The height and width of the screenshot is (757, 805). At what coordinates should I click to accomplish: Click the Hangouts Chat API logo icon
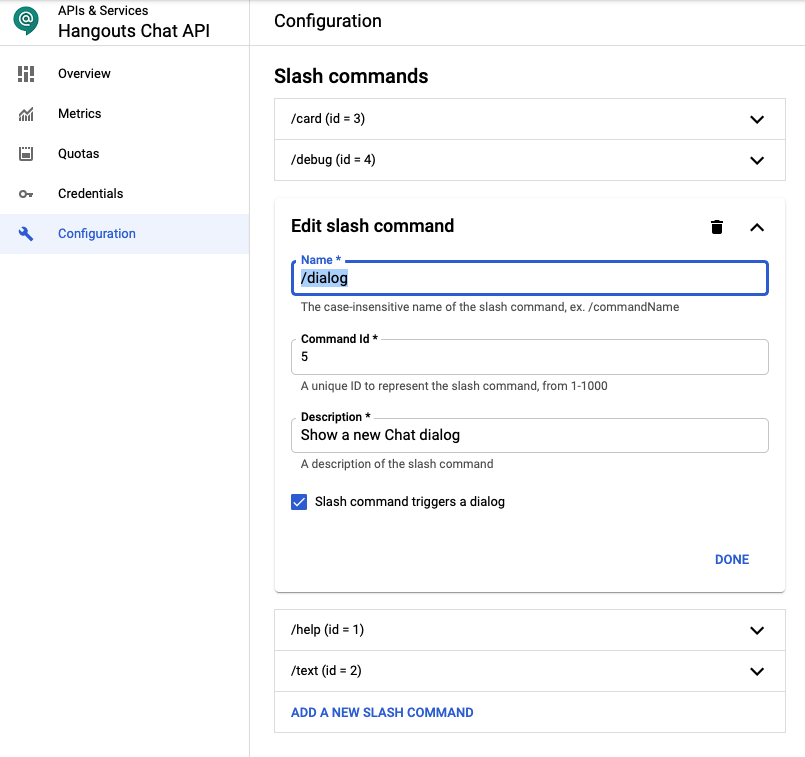tap(26, 20)
